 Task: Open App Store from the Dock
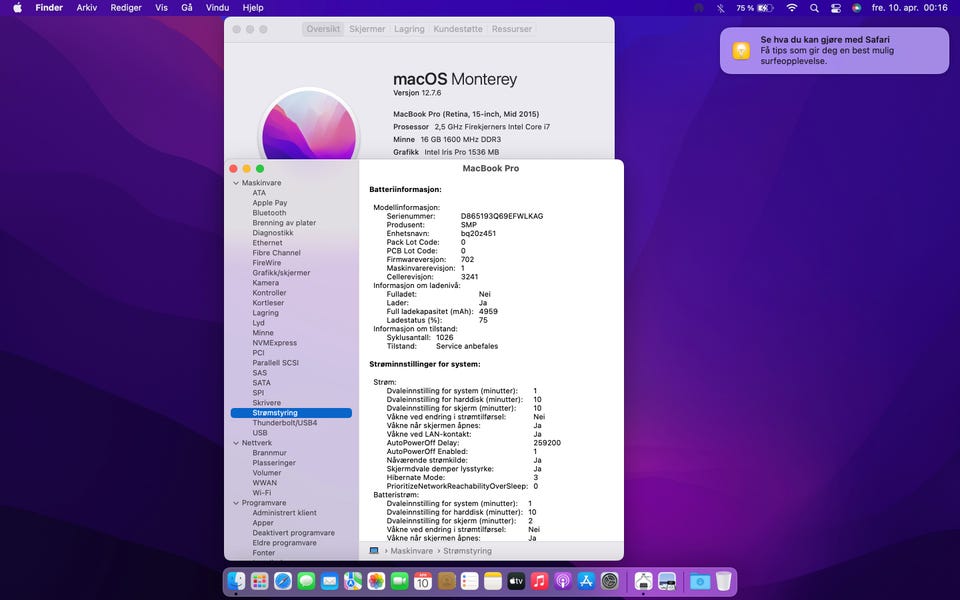pos(586,580)
